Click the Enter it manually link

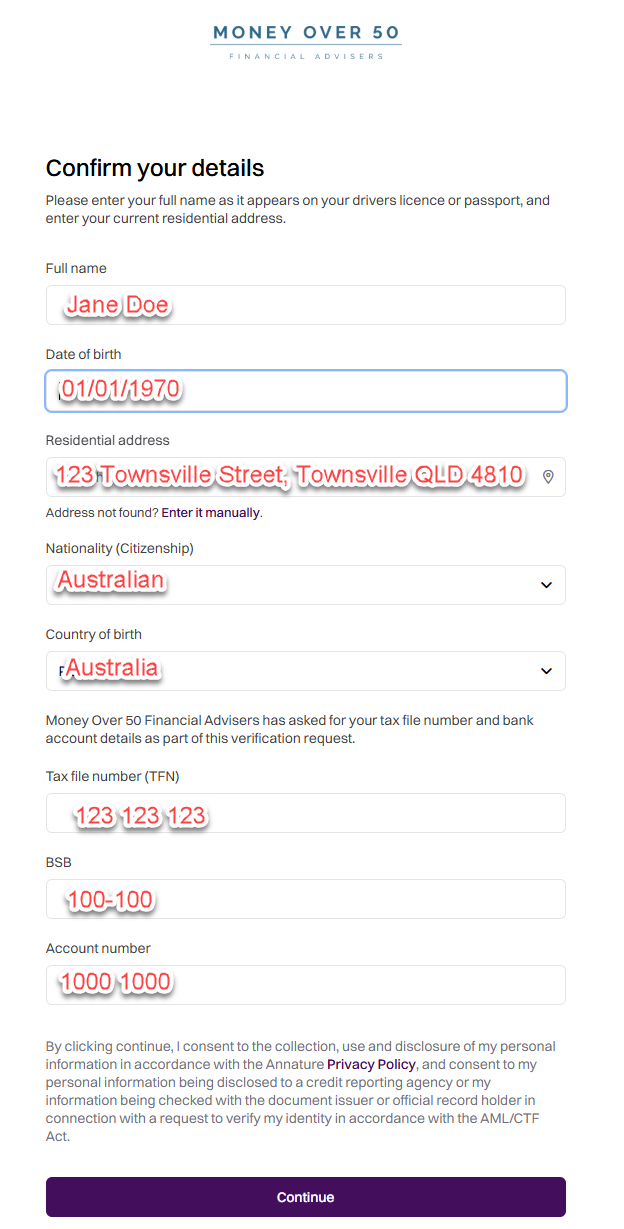coord(211,513)
